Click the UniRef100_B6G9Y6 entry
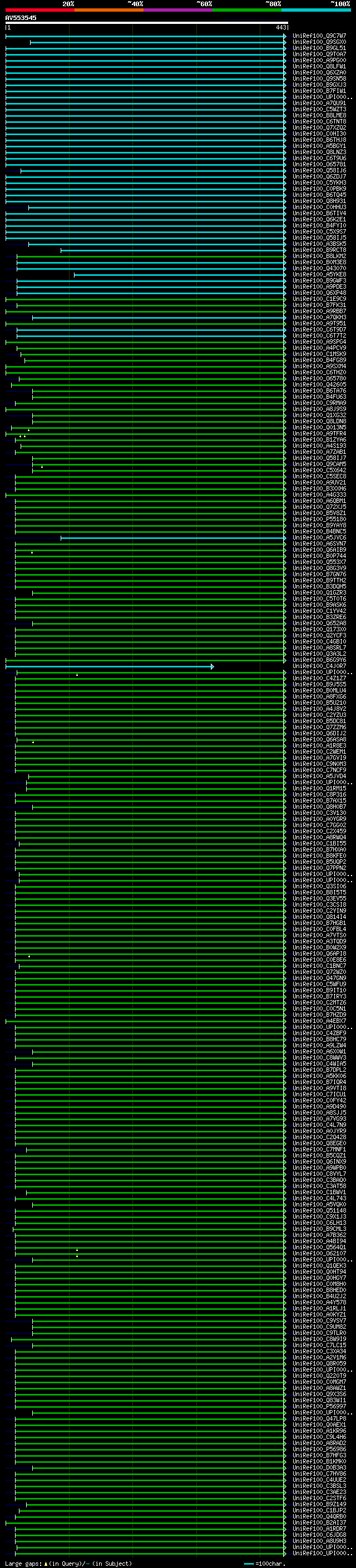The height and width of the screenshot is (1568, 356). pos(319,660)
